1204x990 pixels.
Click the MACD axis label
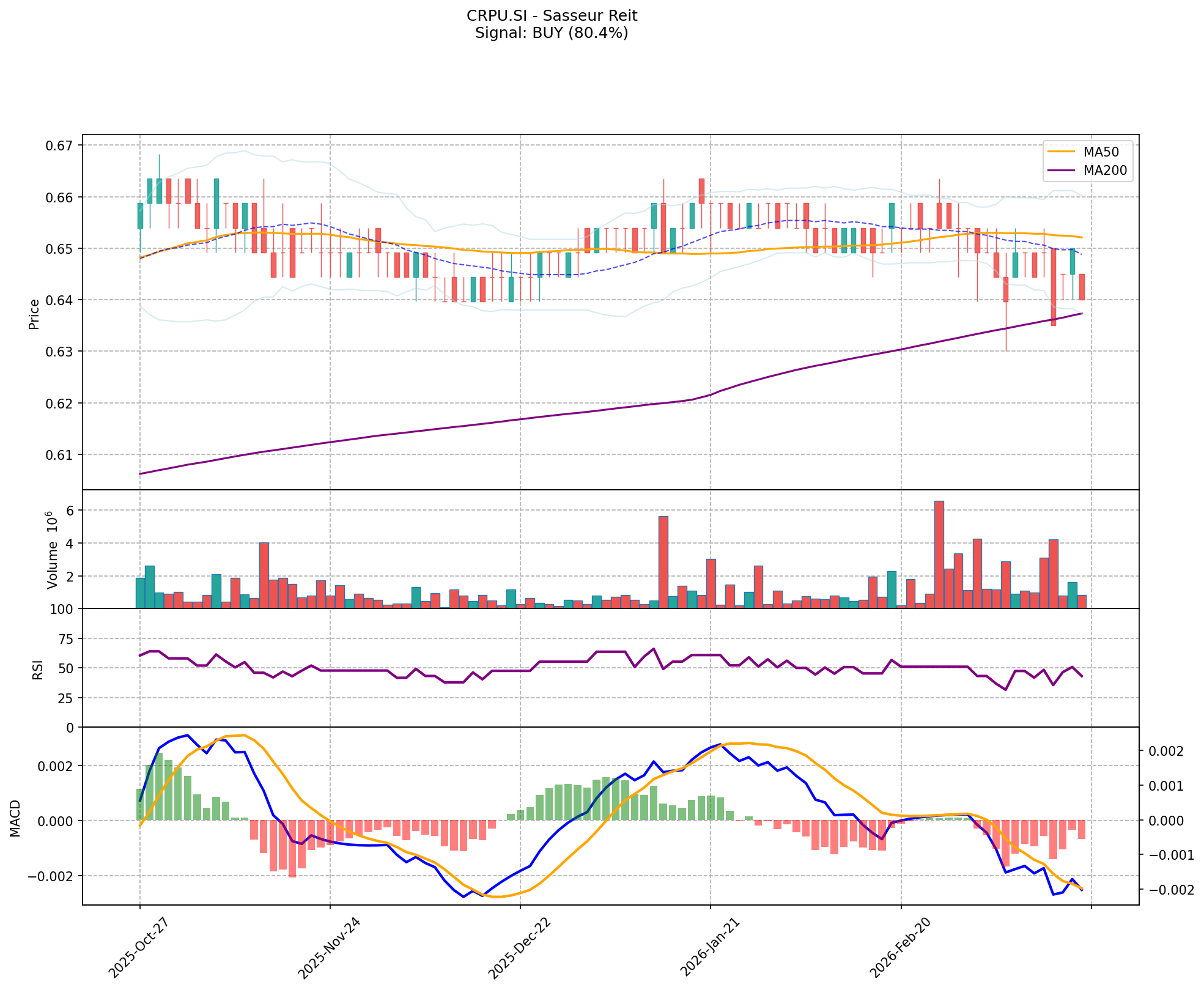tap(16, 818)
